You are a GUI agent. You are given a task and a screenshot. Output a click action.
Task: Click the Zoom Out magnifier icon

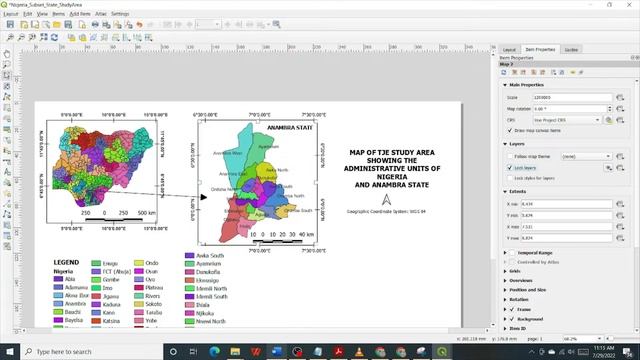coord(21,38)
